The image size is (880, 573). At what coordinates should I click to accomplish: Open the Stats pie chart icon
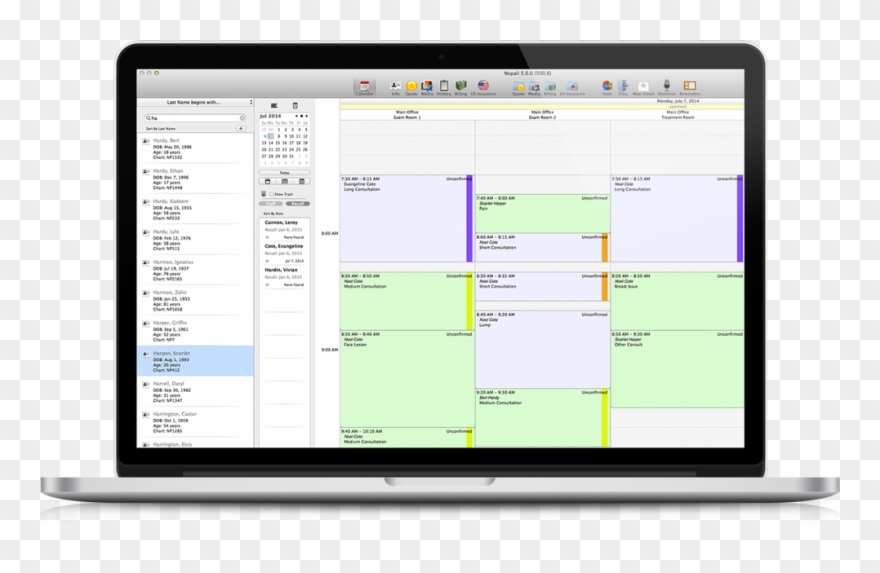pos(607,87)
